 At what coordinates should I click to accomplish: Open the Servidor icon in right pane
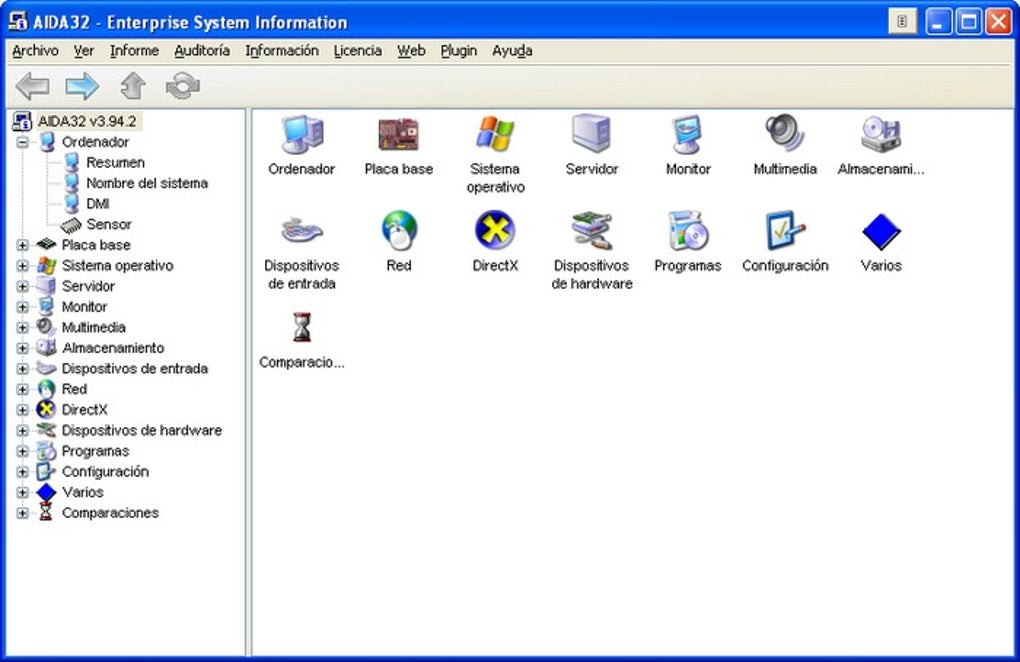[591, 133]
